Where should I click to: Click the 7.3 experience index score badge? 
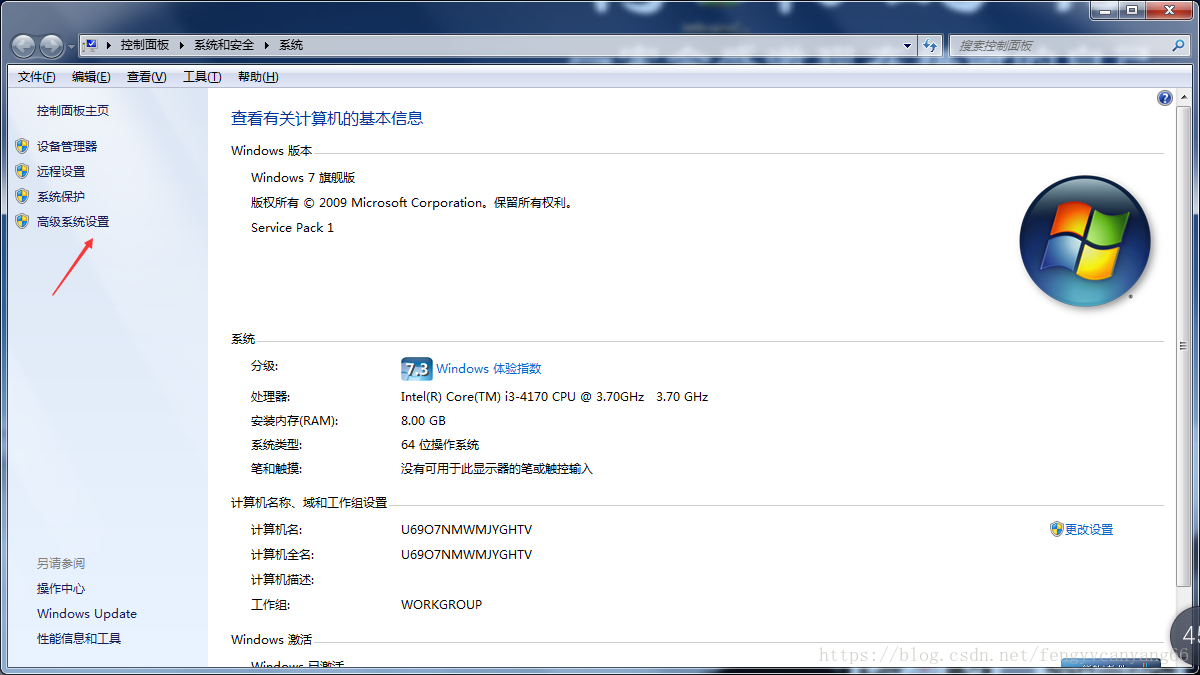[x=416, y=369]
